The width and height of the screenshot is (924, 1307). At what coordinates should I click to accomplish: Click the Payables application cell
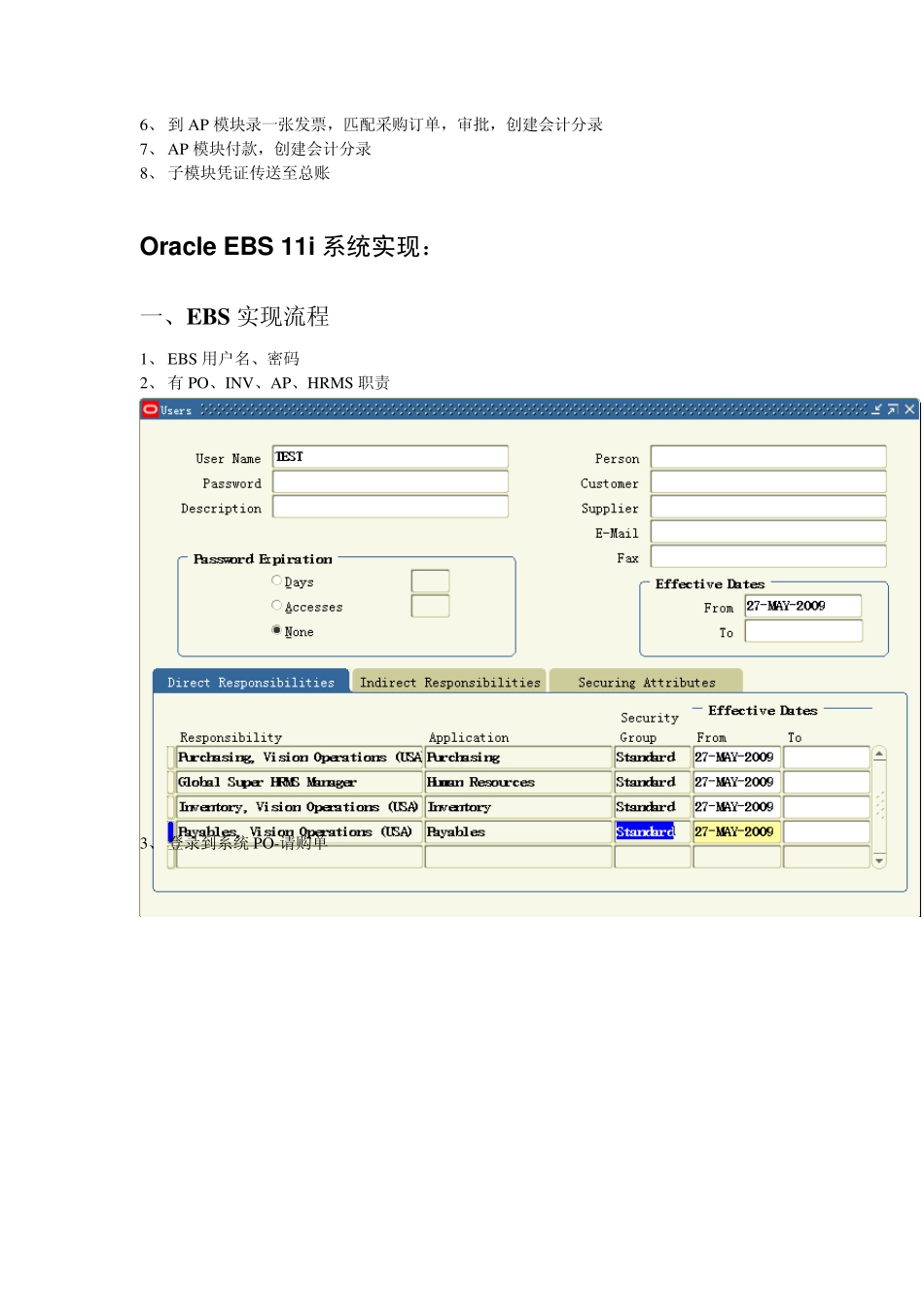[518, 831]
